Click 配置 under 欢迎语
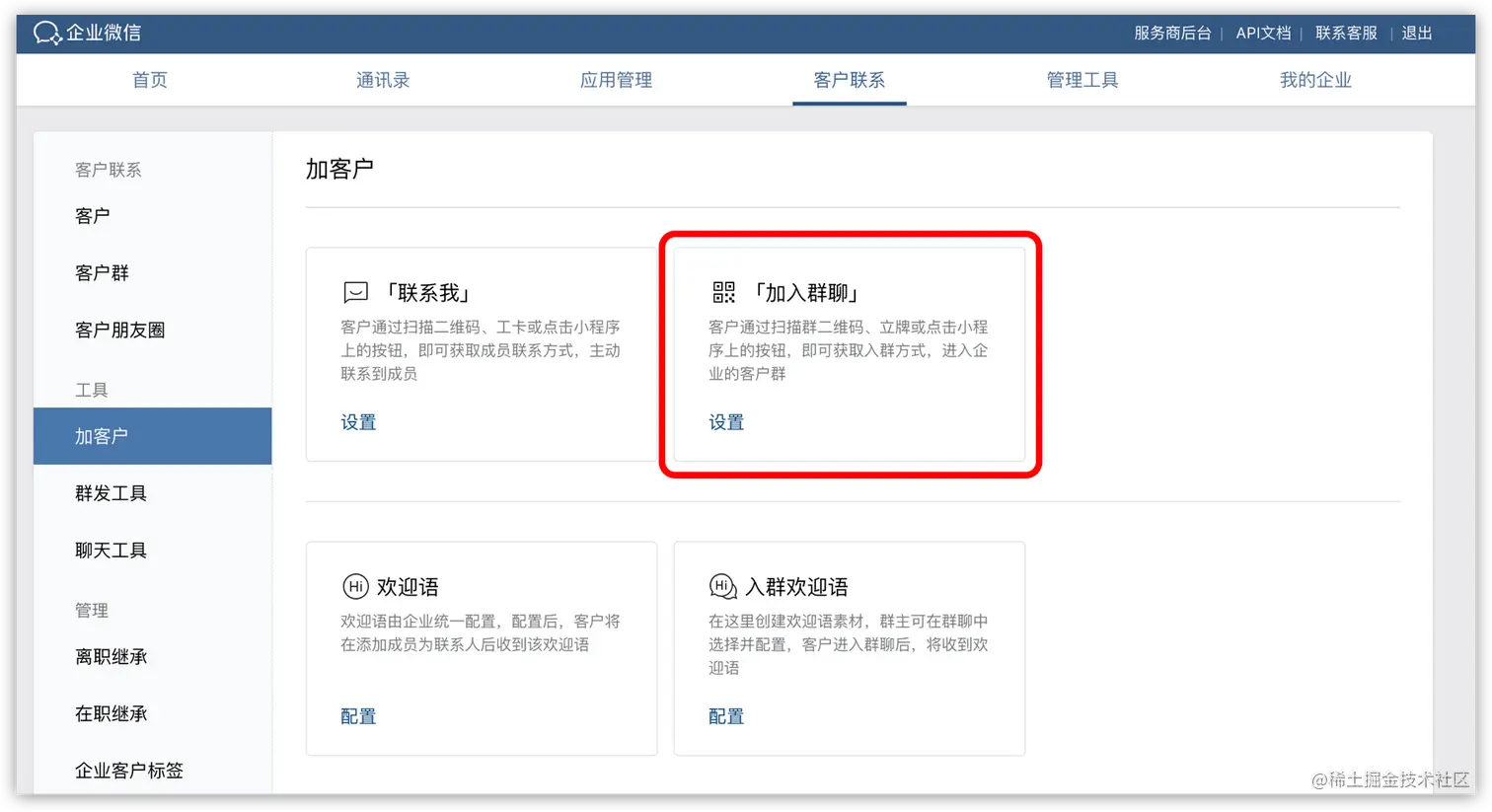Viewport: 1492px width, 812px height. tap(358, 715)
